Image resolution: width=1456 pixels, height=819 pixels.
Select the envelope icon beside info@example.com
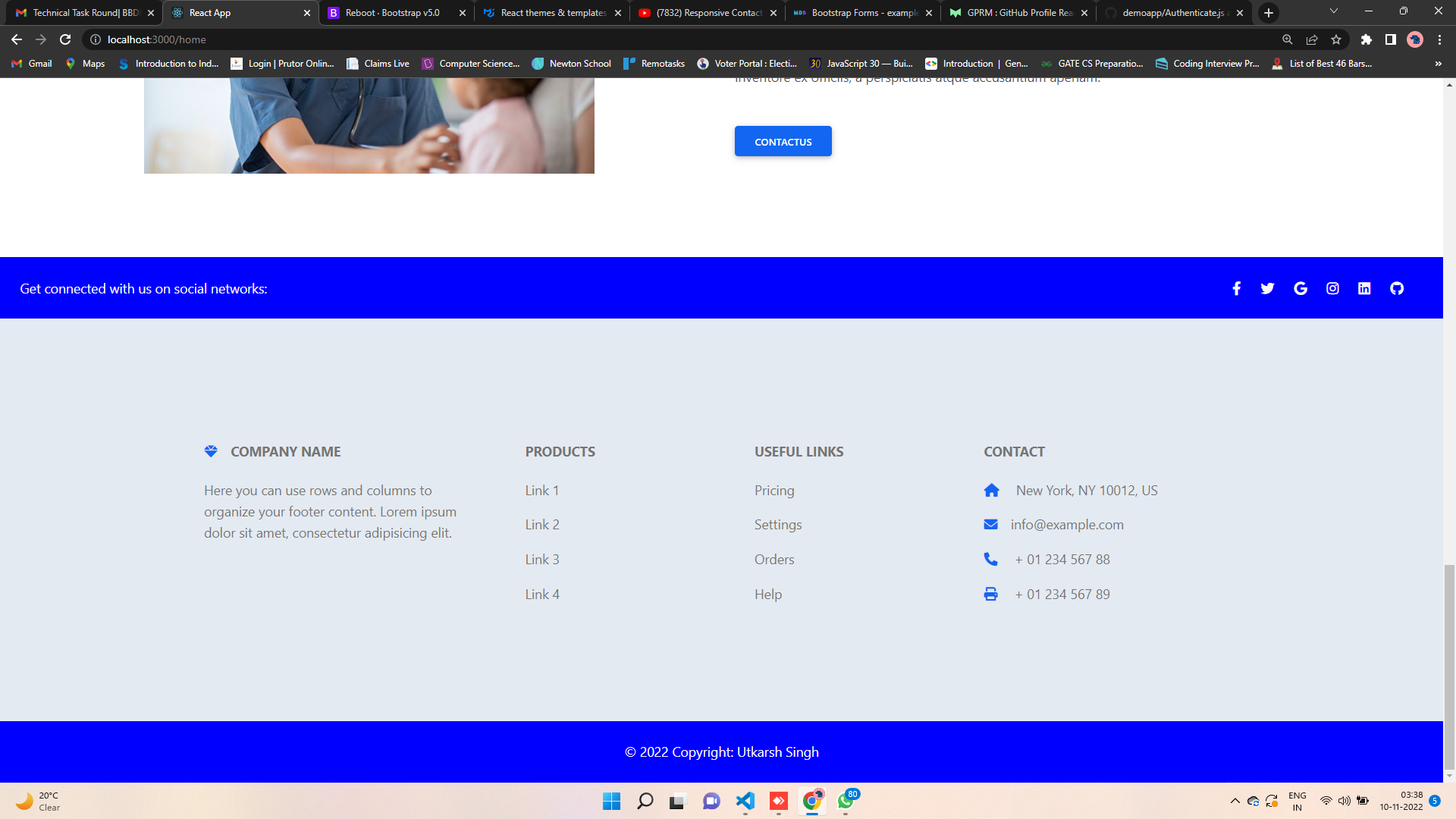click(x=991, y=524)
